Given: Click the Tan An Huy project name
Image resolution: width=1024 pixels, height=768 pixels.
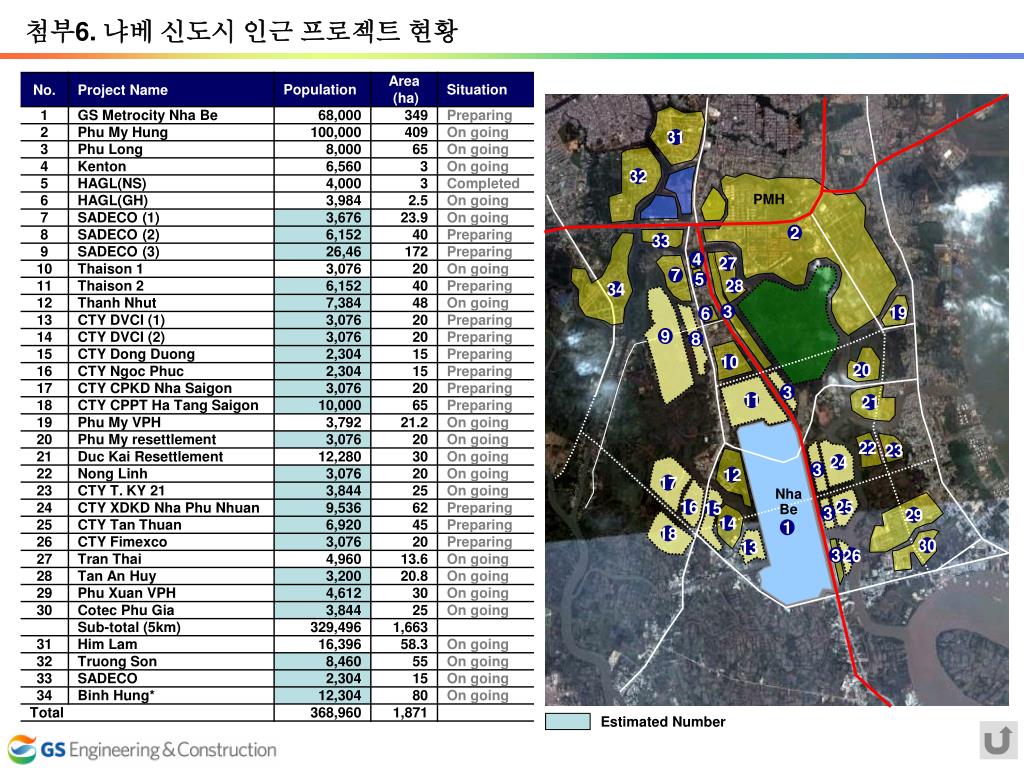Looking at the screenshot, I should 117,576.
